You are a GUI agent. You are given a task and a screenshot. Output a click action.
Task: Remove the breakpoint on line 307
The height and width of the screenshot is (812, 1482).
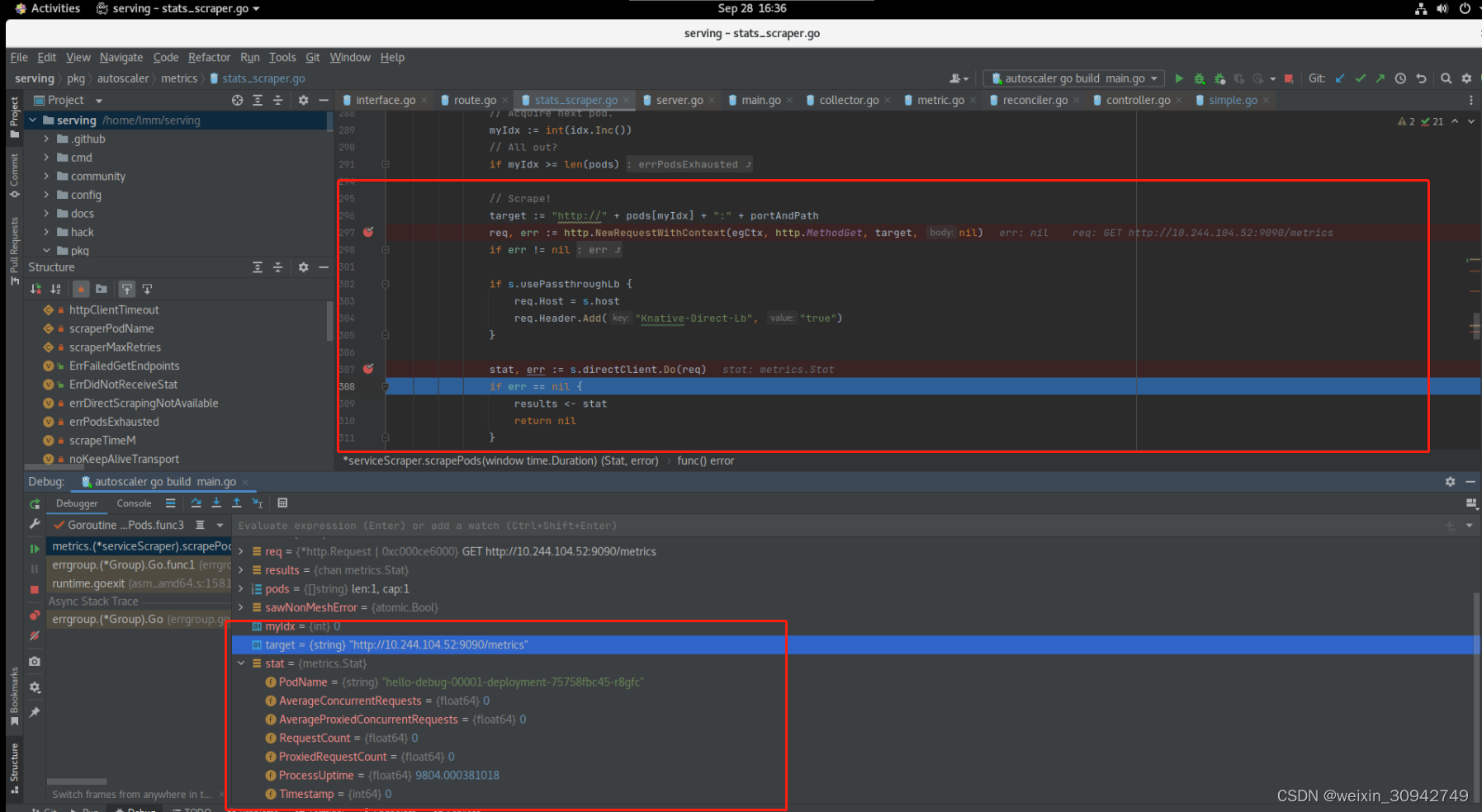[368, 369]
